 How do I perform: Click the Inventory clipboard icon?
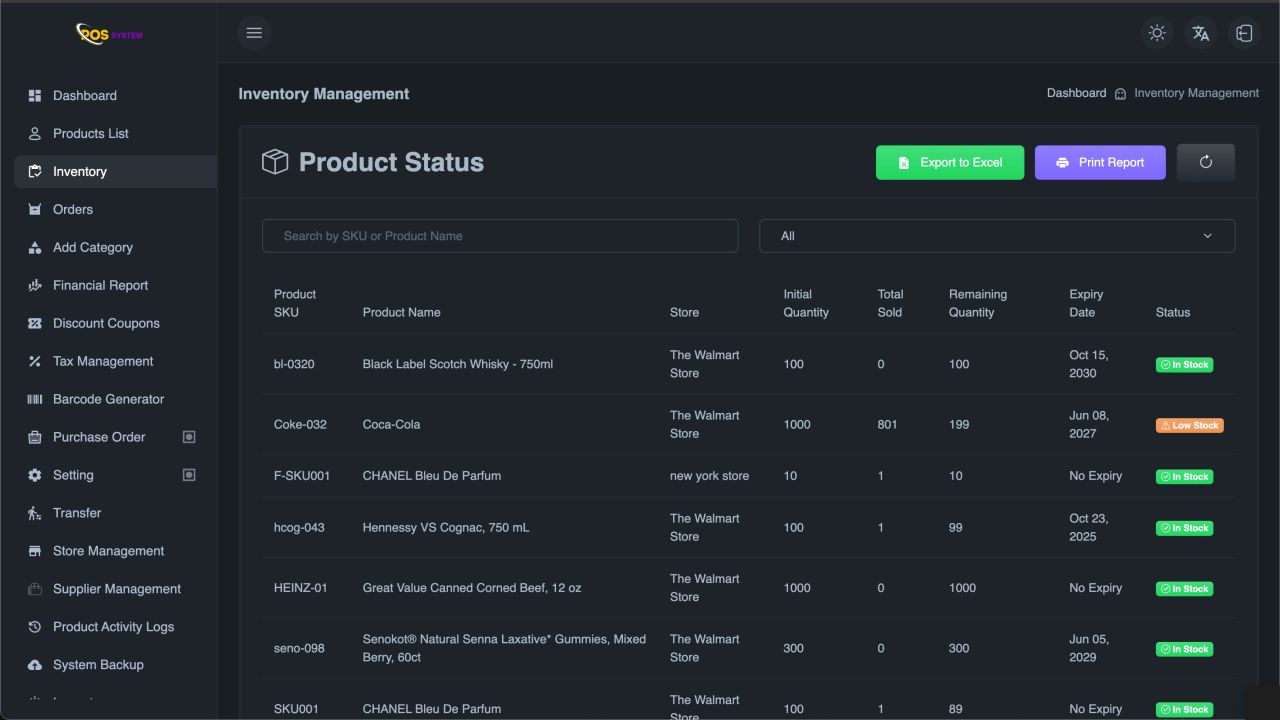click(x=35, y=172)
